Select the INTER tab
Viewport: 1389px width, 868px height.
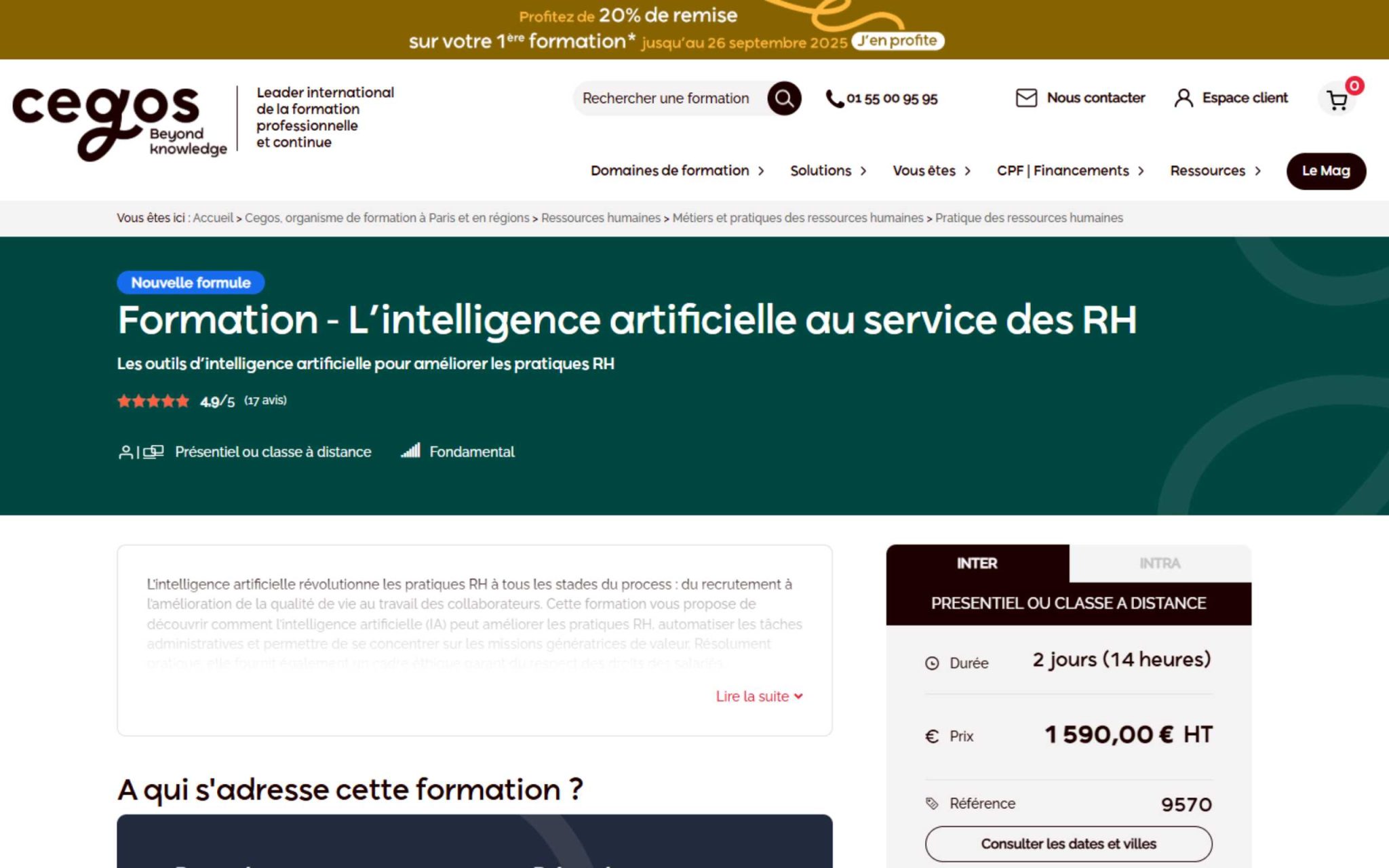(x=977, y=564)
